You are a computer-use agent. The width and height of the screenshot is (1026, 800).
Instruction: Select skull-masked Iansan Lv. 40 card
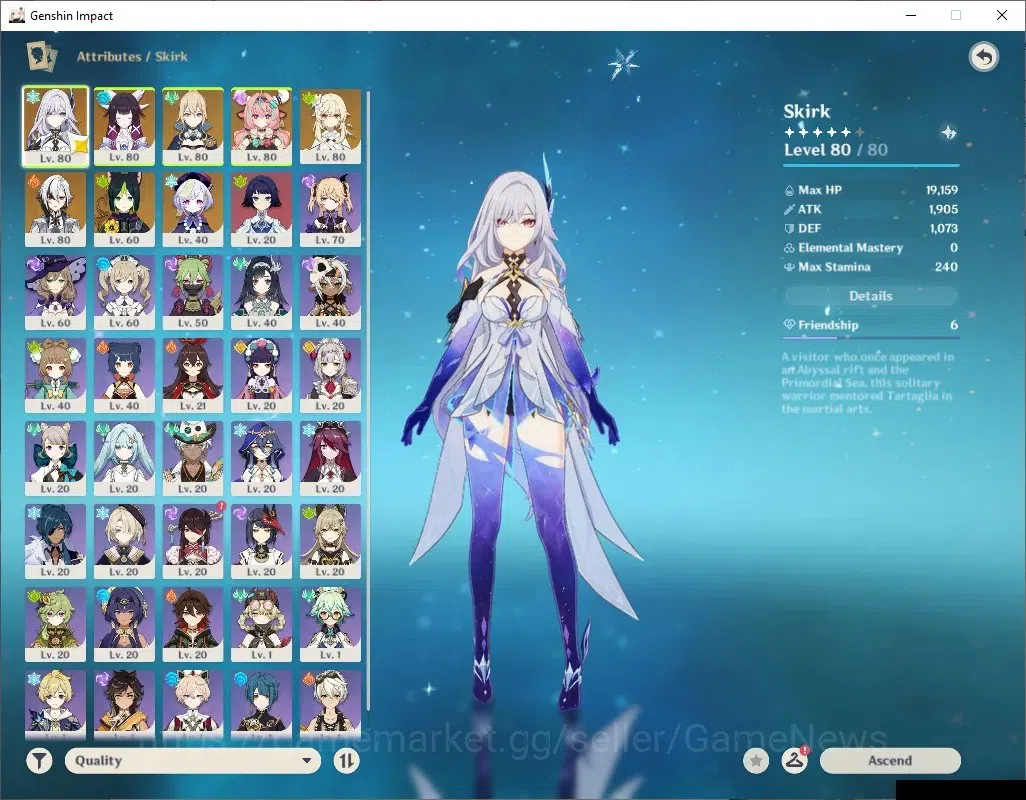pos(330,292)
